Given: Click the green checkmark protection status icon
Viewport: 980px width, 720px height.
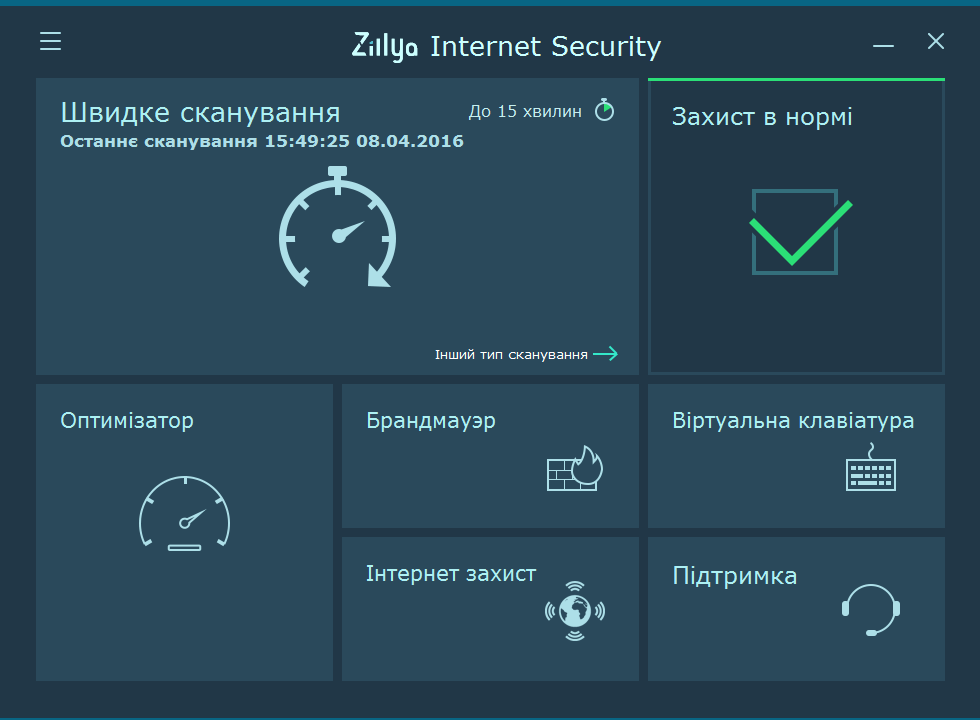Looking at the screenshot, I should click(801, 232).
